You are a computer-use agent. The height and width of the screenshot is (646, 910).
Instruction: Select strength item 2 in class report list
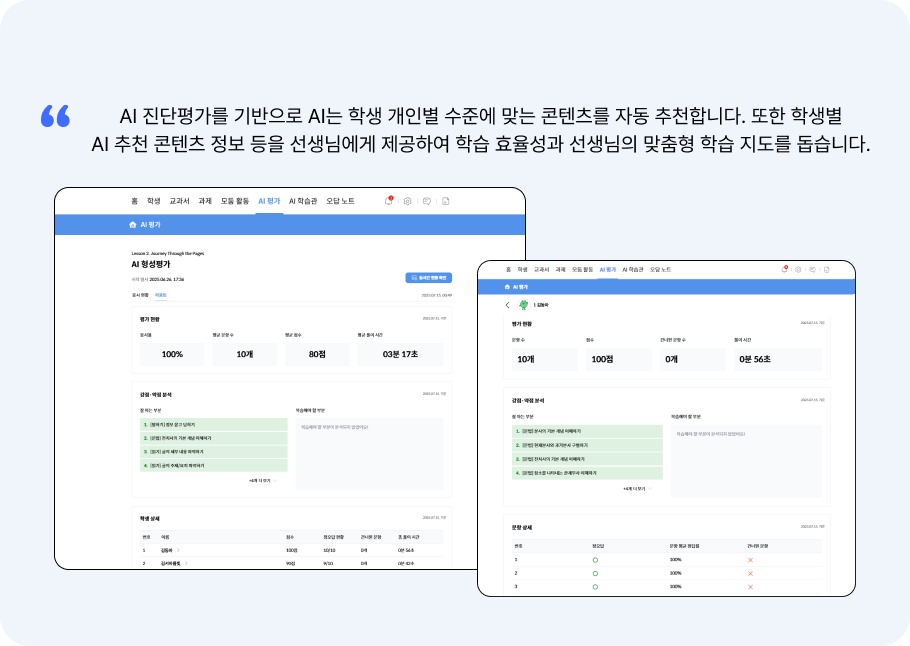214,438
